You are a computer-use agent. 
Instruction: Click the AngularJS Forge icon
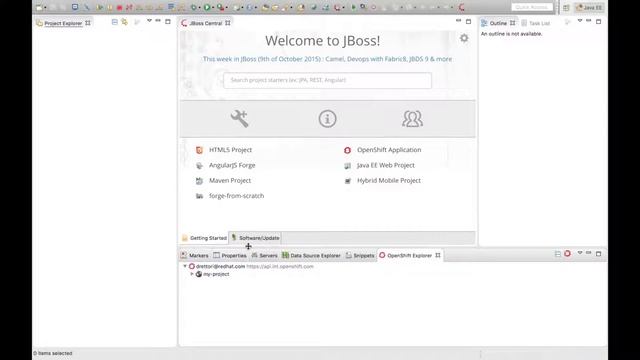pyautogui.click(x=199, y=165)
